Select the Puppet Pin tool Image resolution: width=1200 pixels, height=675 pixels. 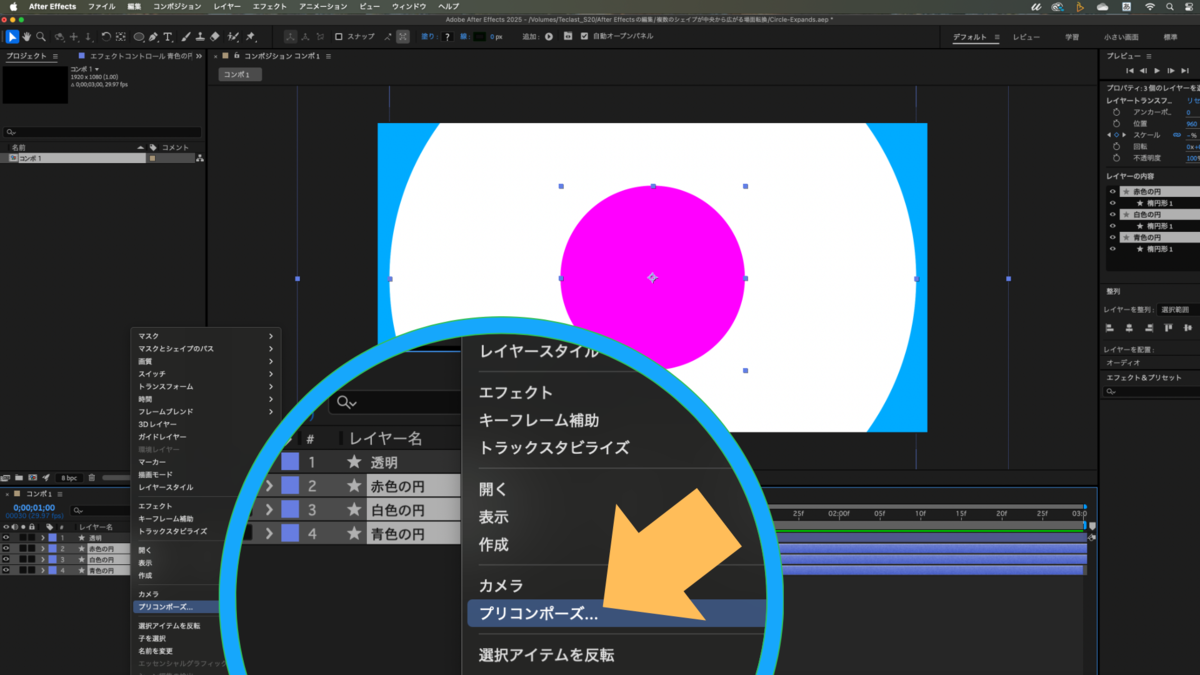(250, 37)
